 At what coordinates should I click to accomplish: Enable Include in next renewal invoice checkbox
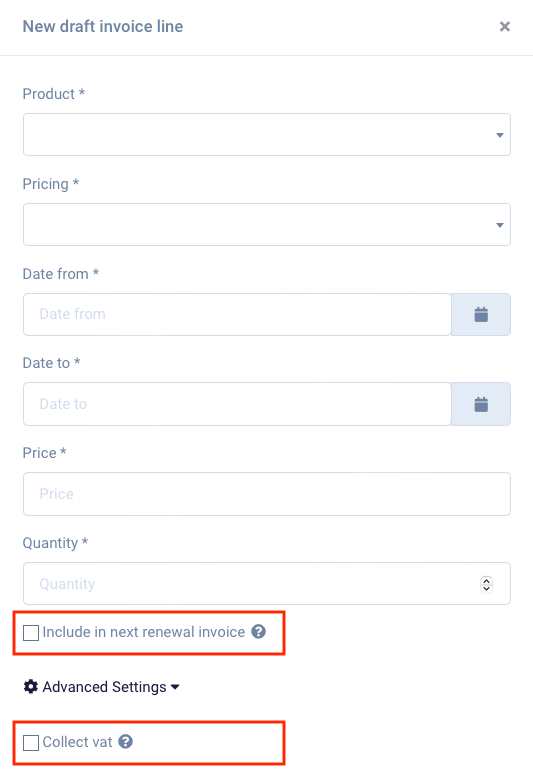click(x=31, y=633)
